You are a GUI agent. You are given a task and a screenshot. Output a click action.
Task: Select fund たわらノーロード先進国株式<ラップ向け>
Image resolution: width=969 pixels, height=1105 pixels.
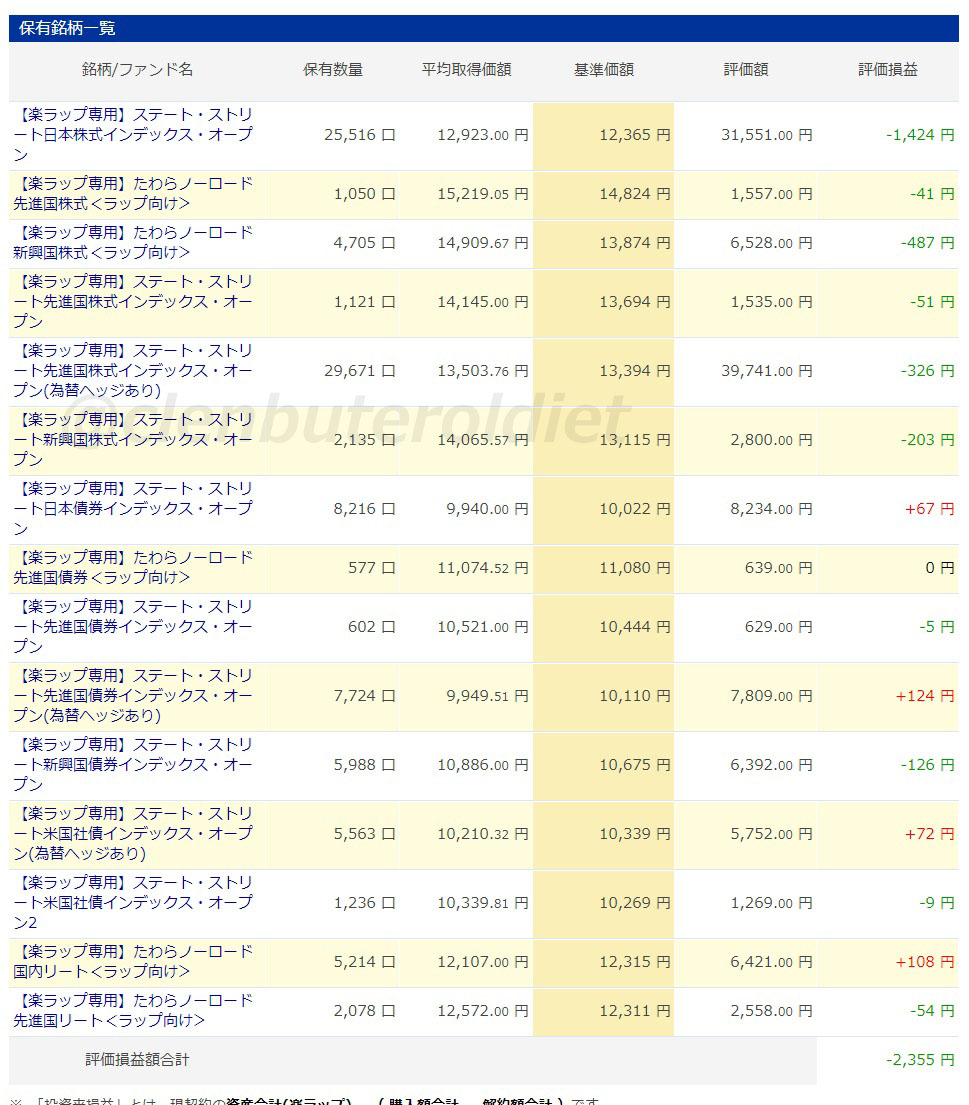point(133,194)
